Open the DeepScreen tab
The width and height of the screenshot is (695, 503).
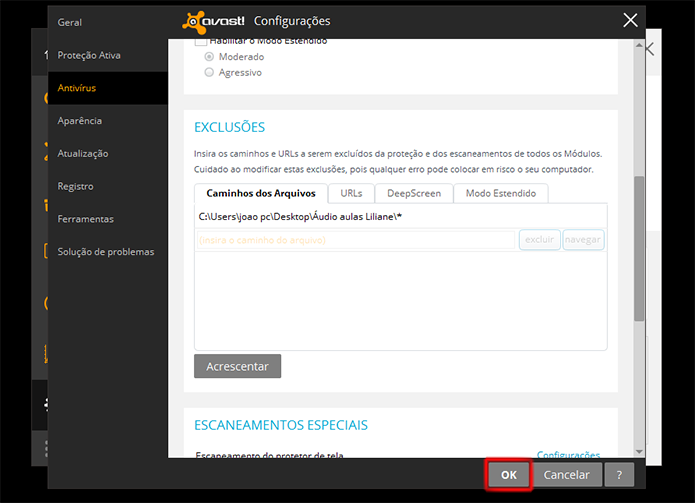click(x=414, y=193)
